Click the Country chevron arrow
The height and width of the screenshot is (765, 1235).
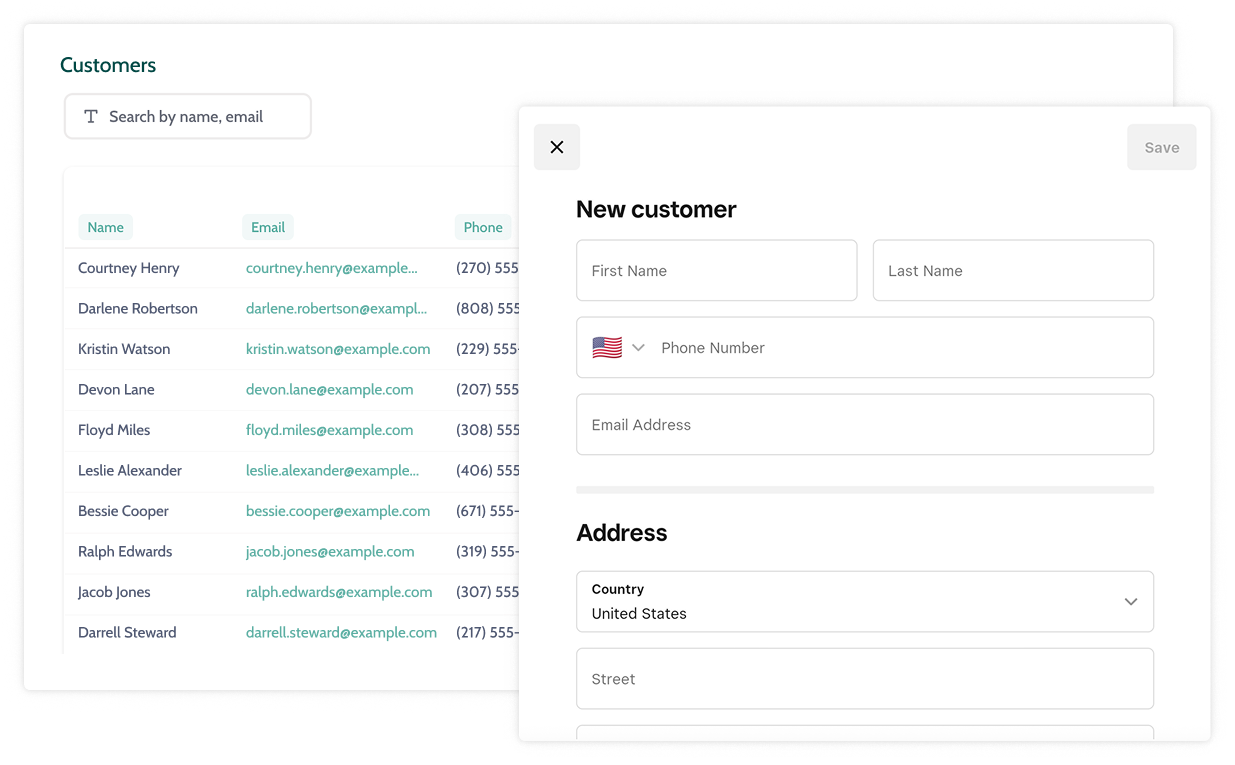1130,602
